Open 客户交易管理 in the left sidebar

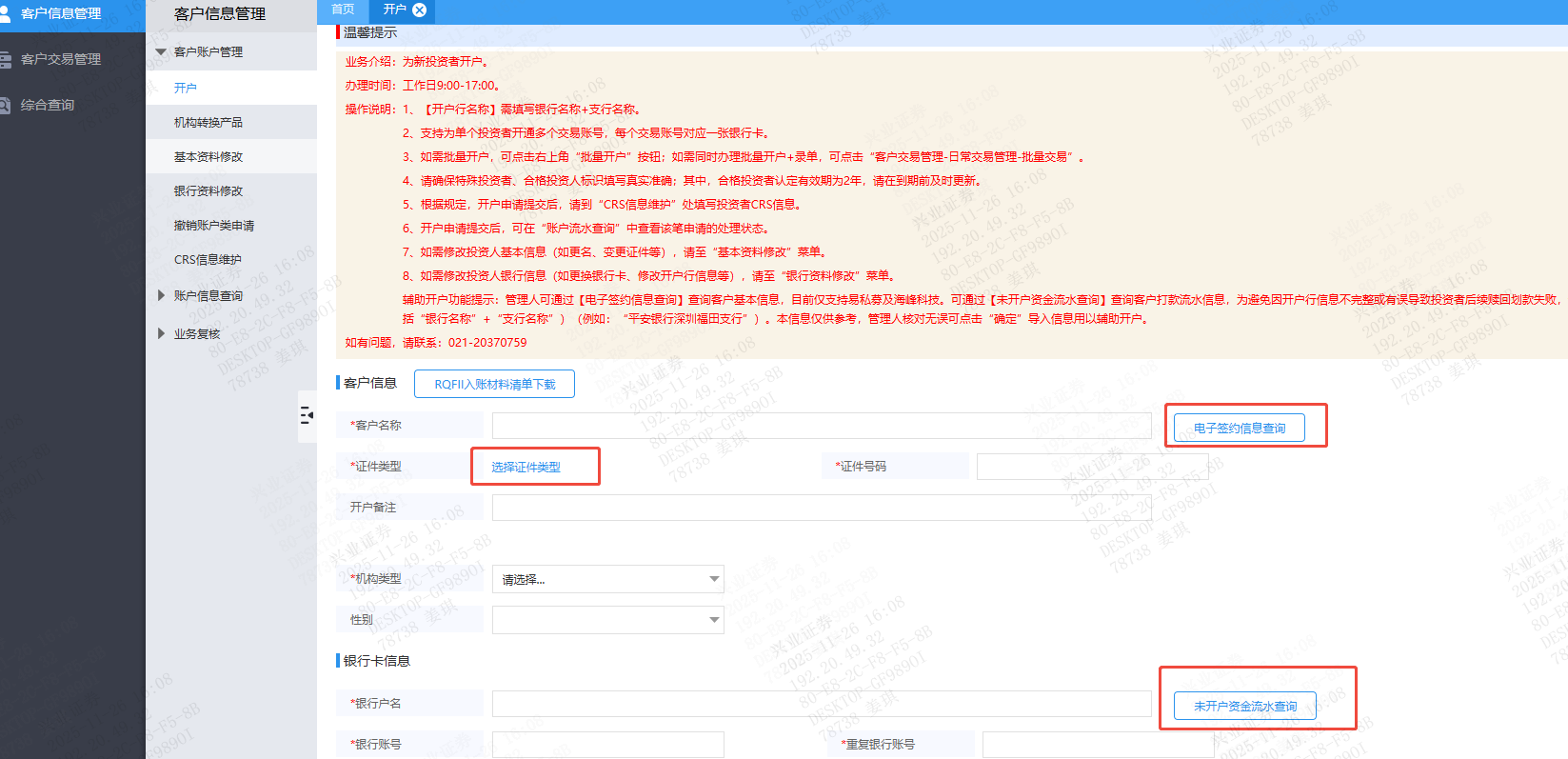(61, 59)
